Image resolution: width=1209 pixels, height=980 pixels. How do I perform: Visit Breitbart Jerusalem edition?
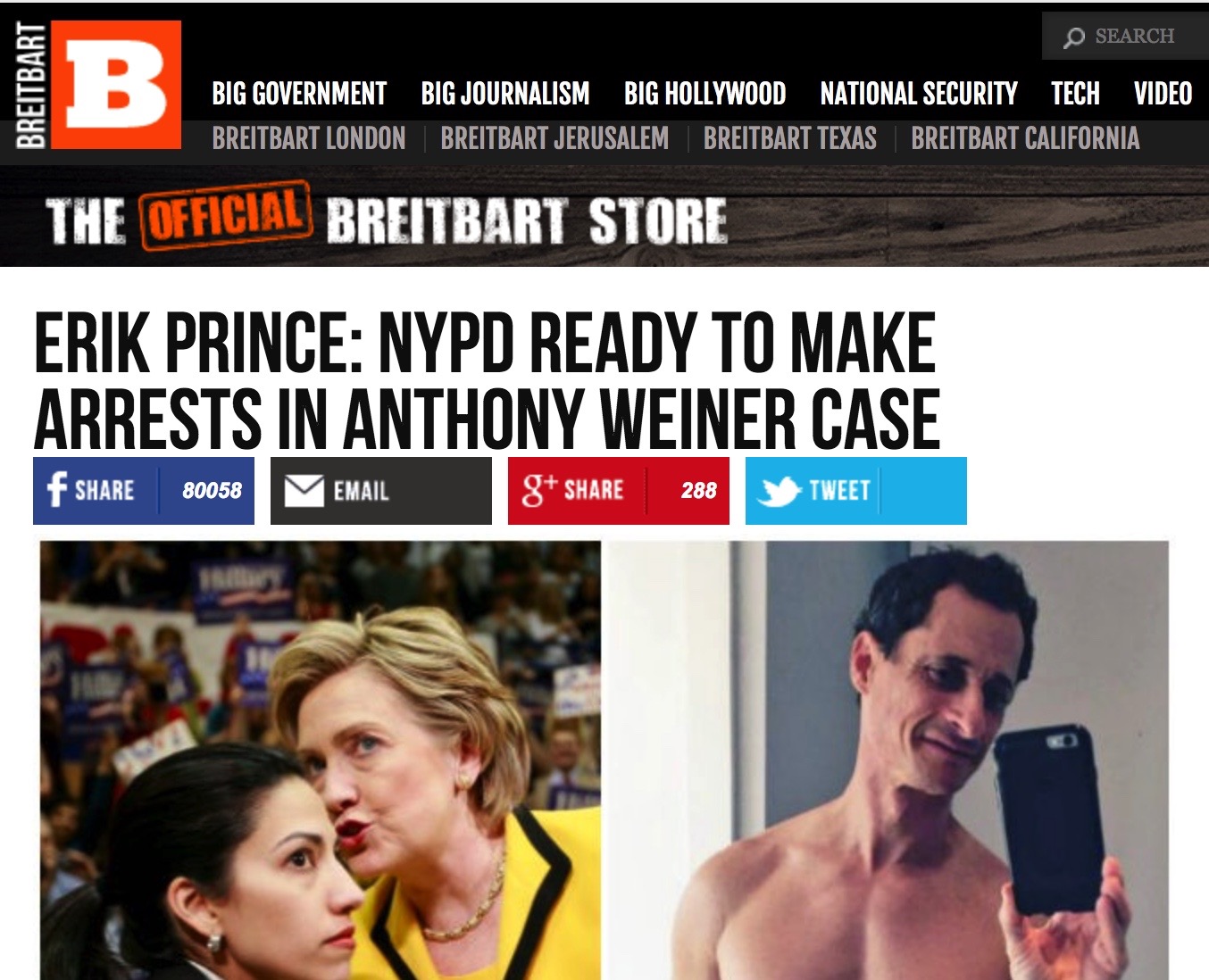[554, 138]
